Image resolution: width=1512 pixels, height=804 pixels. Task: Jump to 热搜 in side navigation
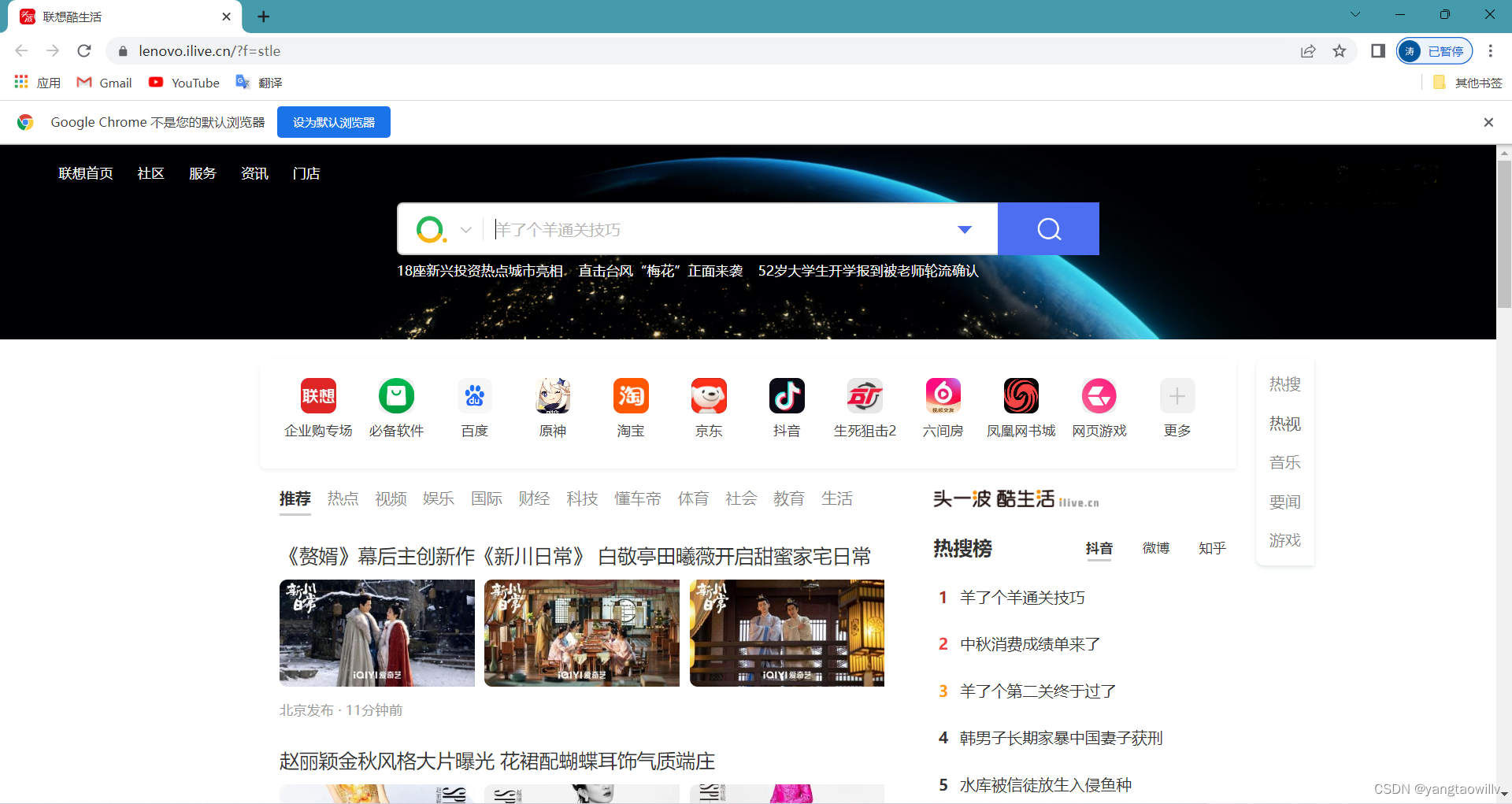click(1285, 384)
